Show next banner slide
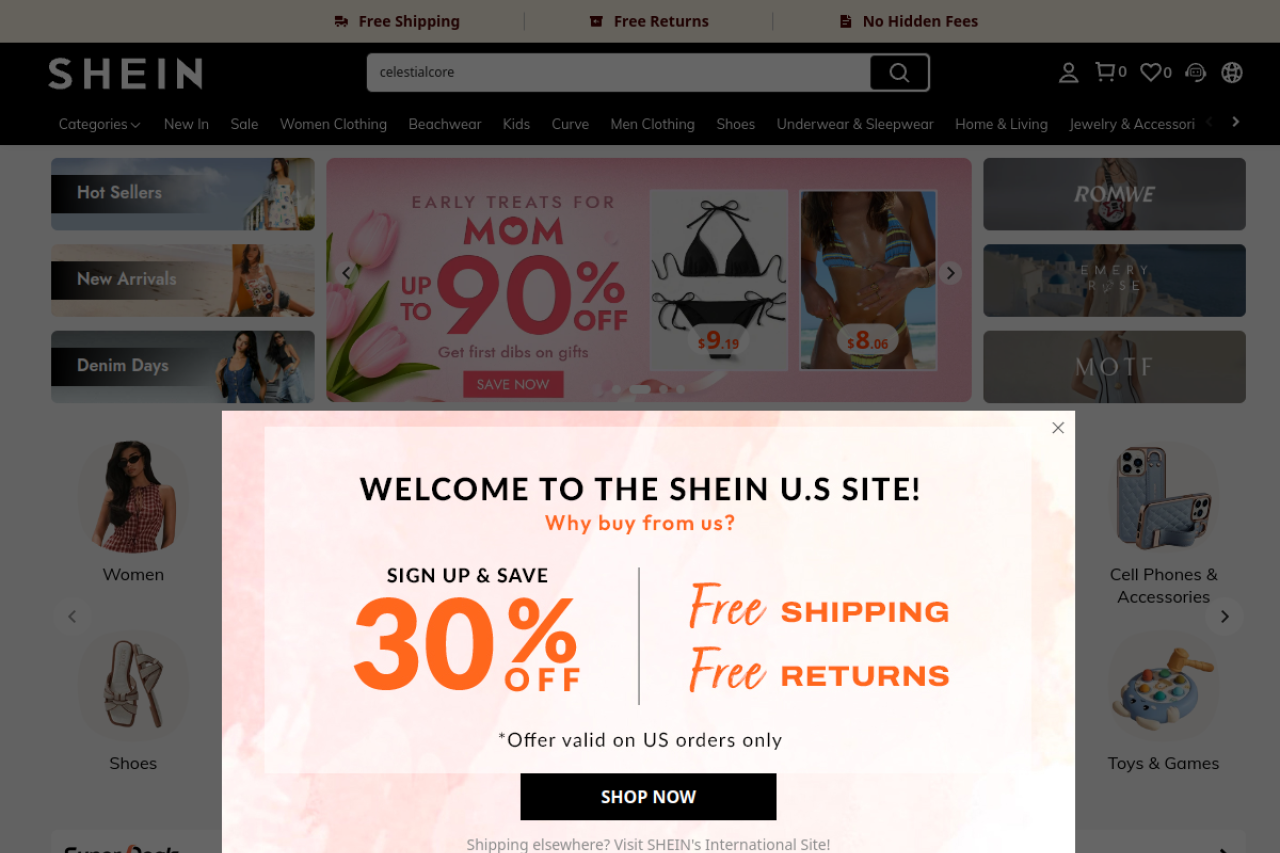 950,273
